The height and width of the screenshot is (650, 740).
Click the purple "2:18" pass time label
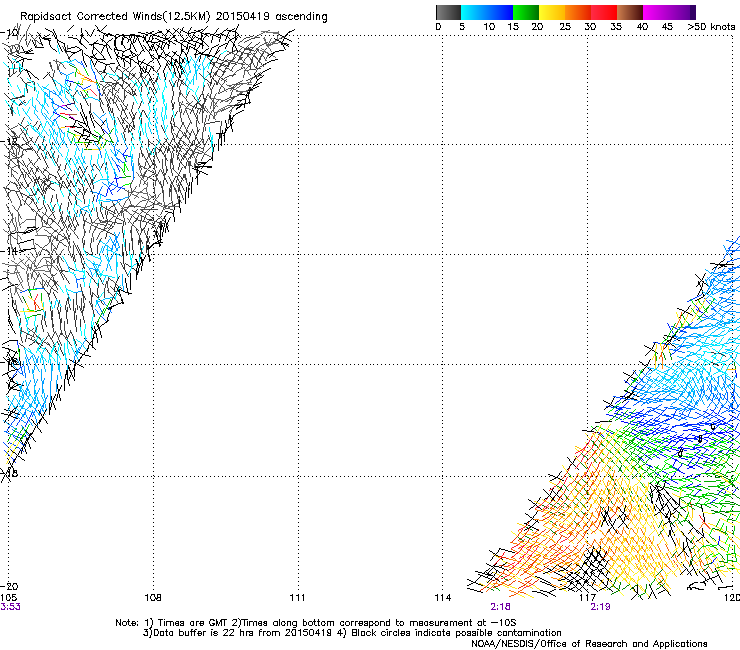coord(500,607)
